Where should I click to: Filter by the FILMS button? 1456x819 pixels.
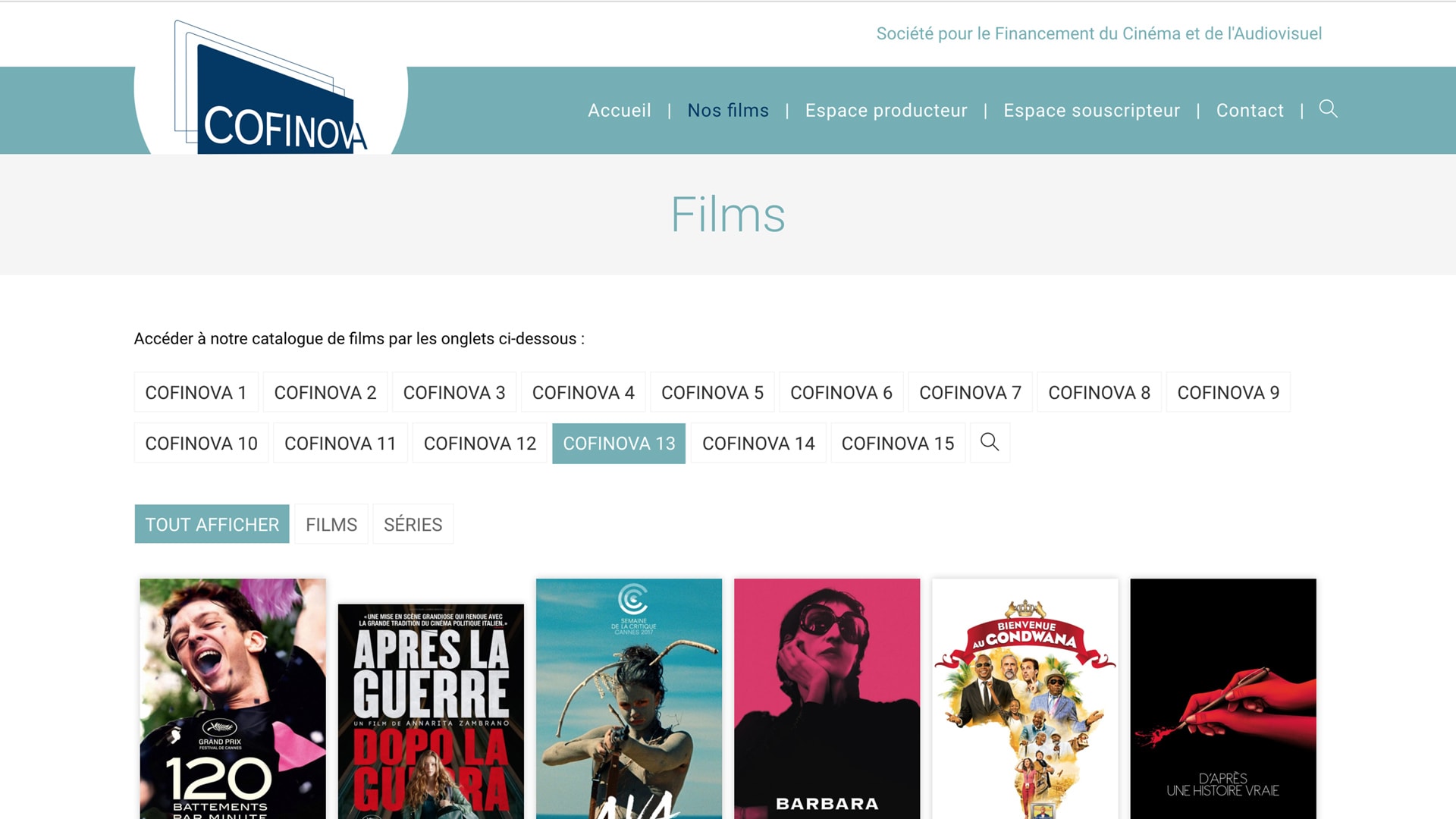331,525
